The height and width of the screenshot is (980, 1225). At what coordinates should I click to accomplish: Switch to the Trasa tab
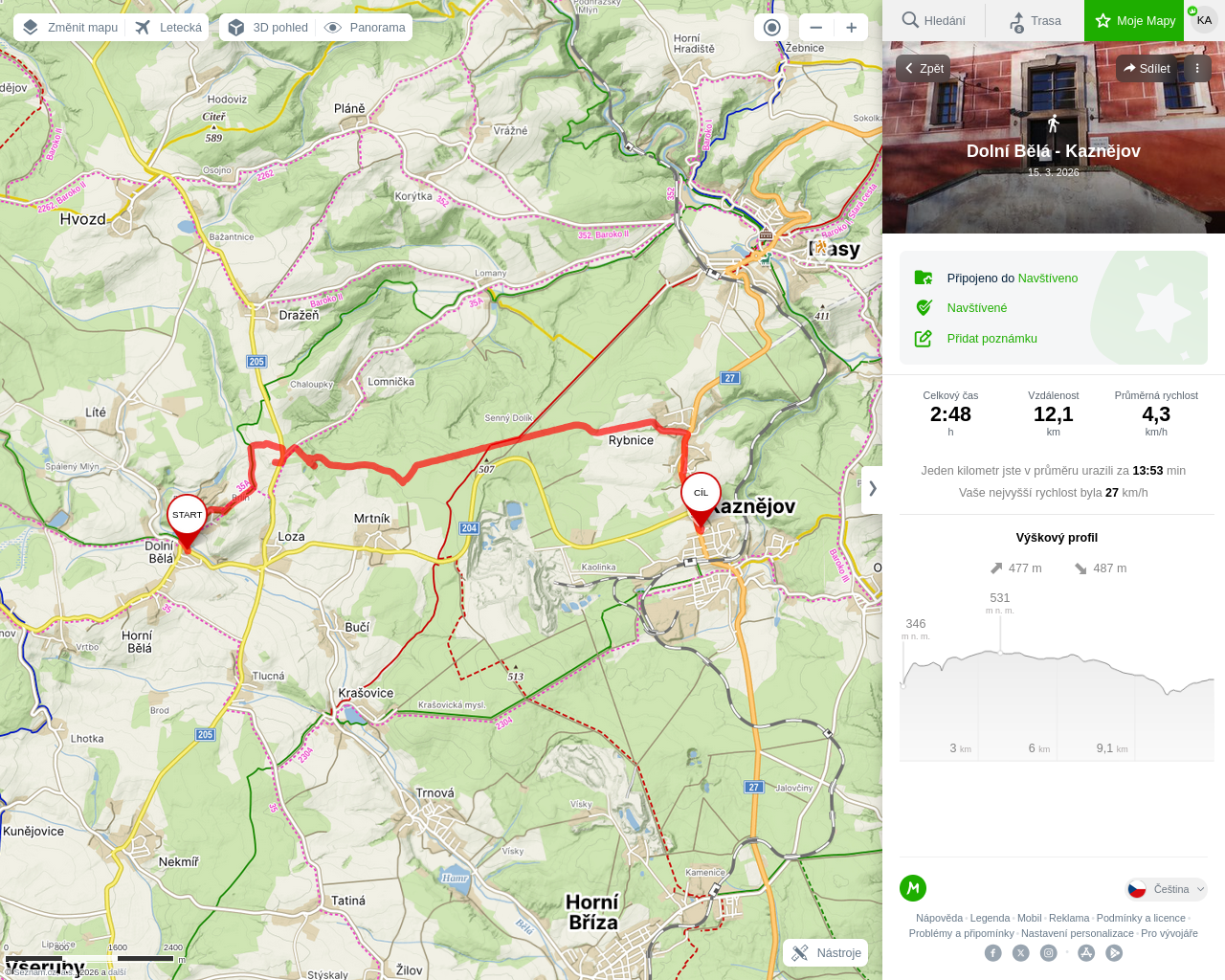[1035, 20]
